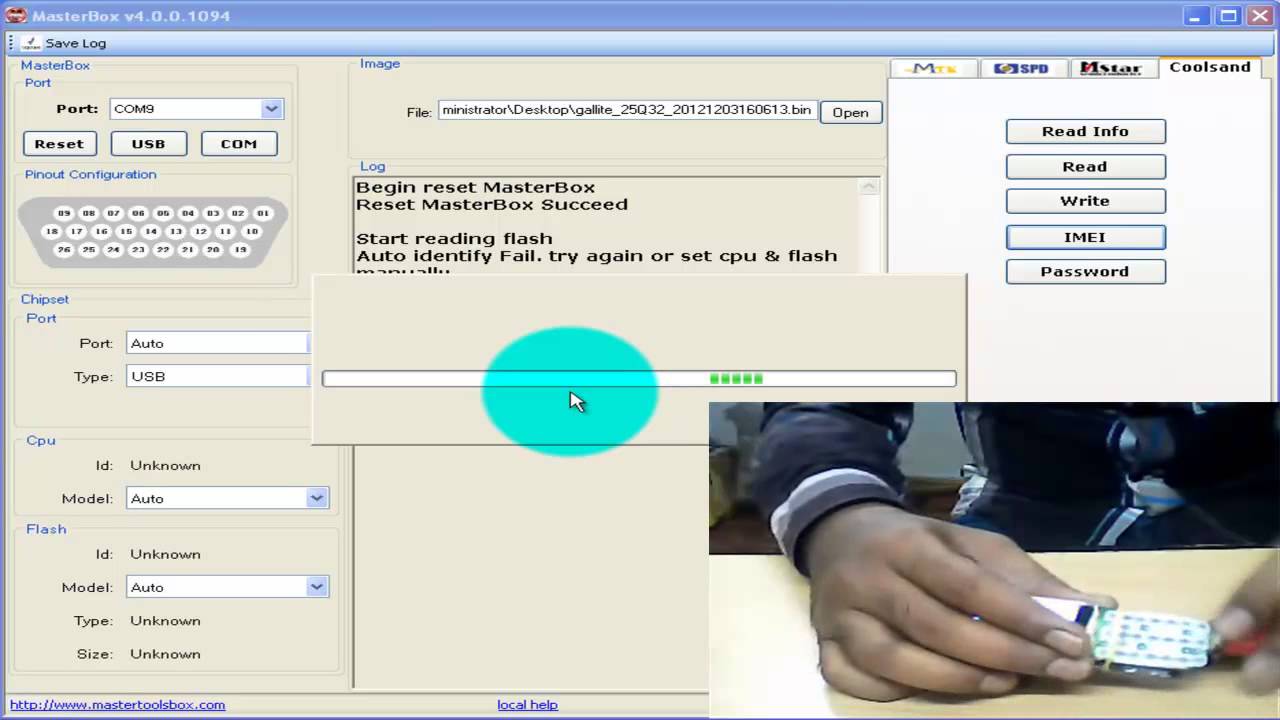
Task: Click the green progress bar
Action: (x=639, y=379)
